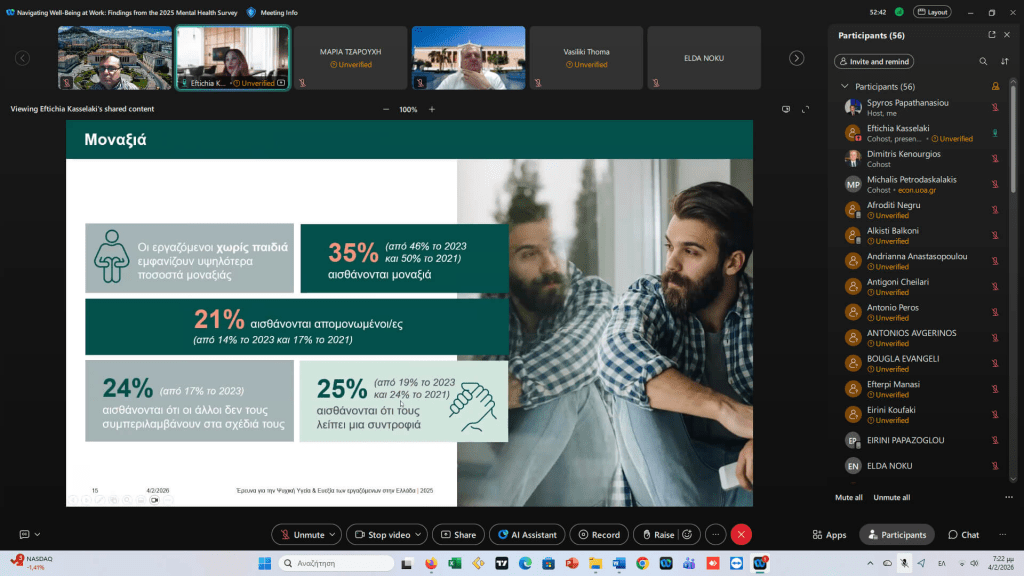Open PowerPoint from taskbar
The image size is (1024, 576).
572,563
